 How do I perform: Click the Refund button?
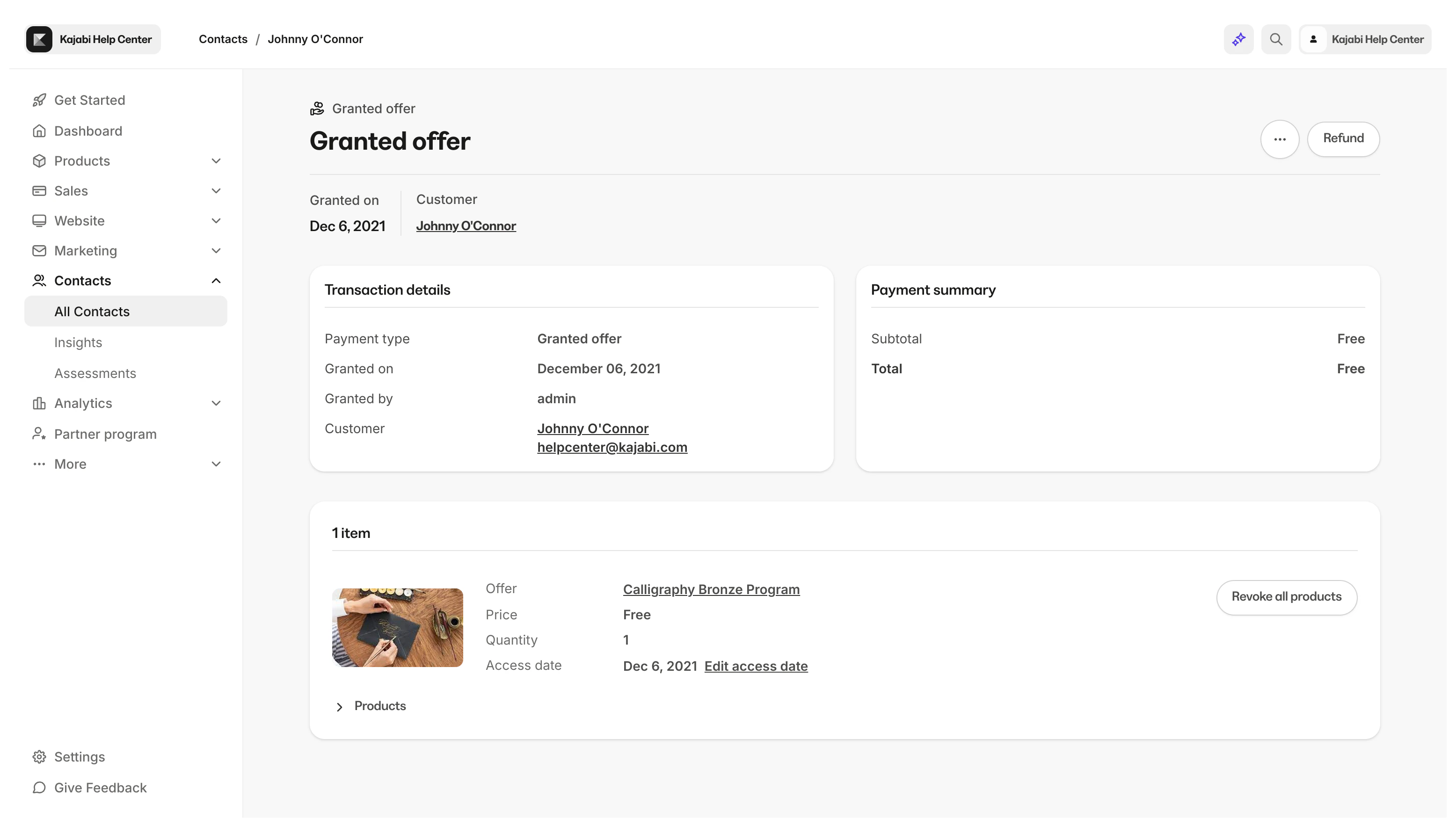pyautogui.click(x=1344, y=138)
